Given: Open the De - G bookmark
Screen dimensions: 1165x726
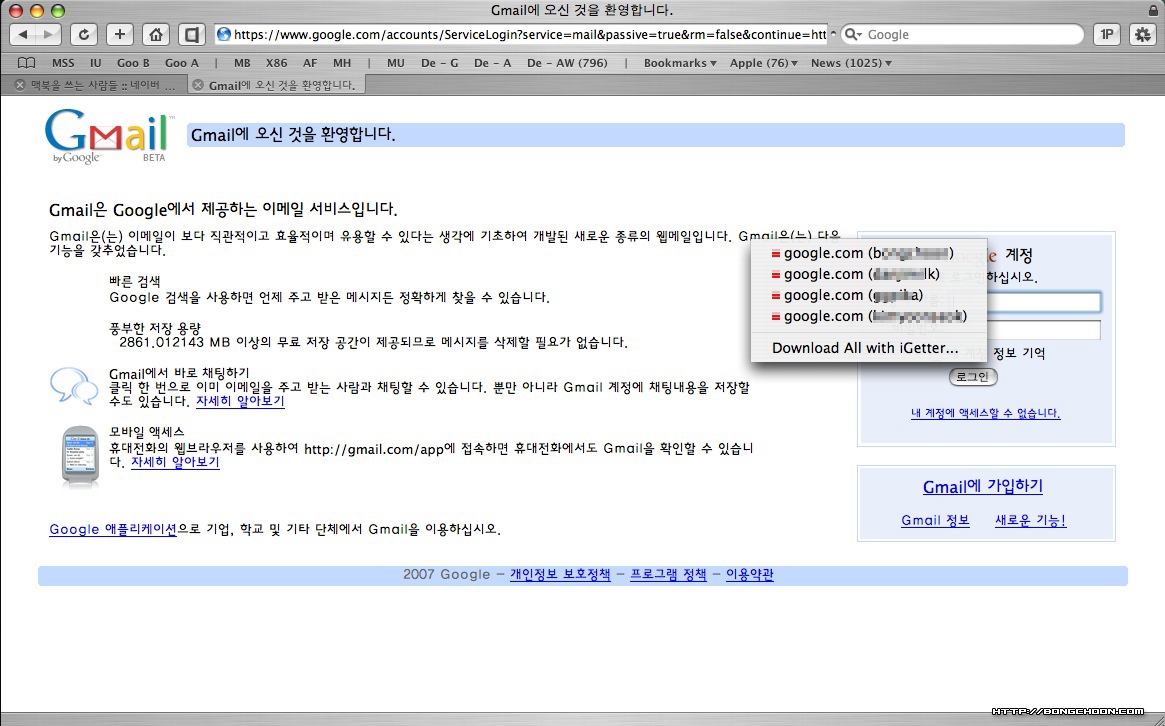Looking at the screenshot, I should 439,63.
